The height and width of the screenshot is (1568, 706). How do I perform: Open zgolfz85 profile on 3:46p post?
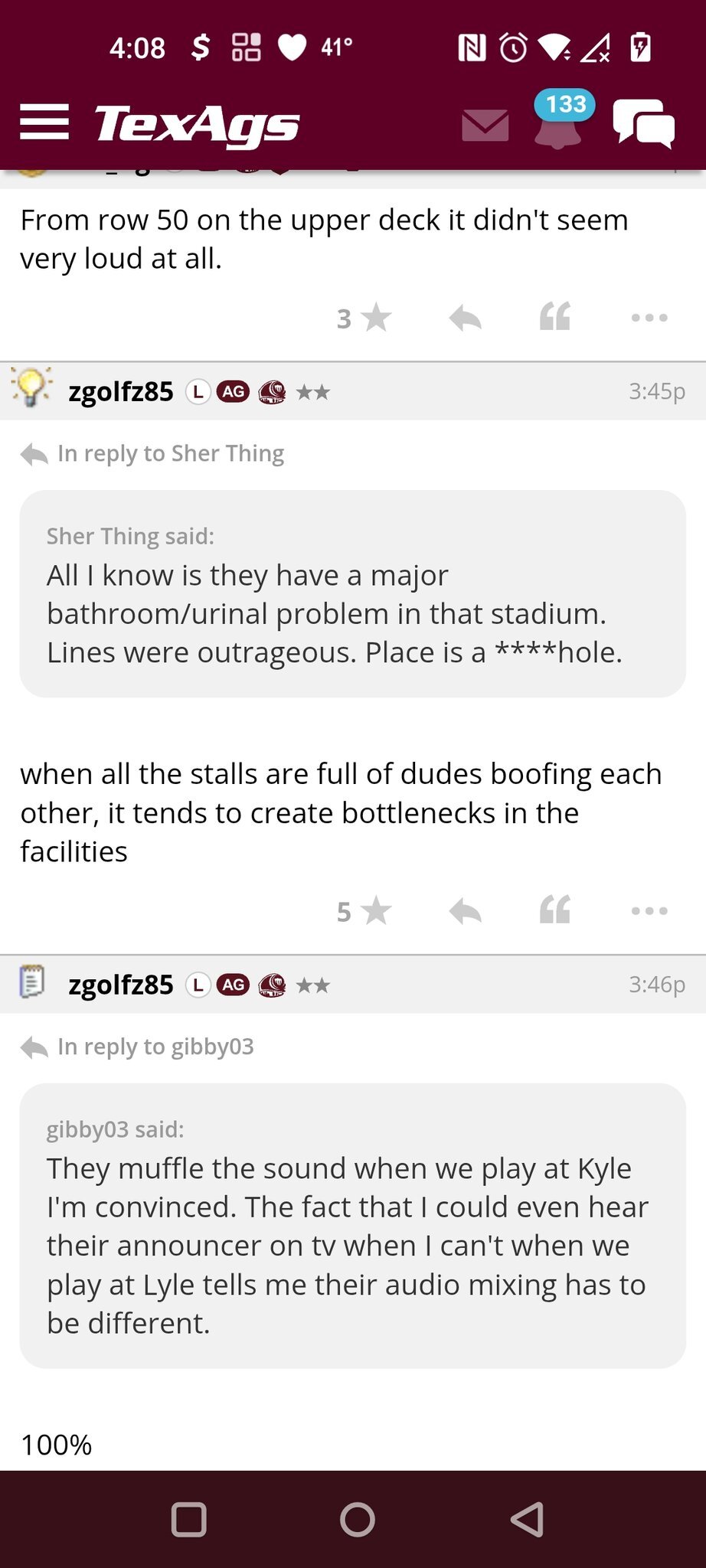click(121, 985)
